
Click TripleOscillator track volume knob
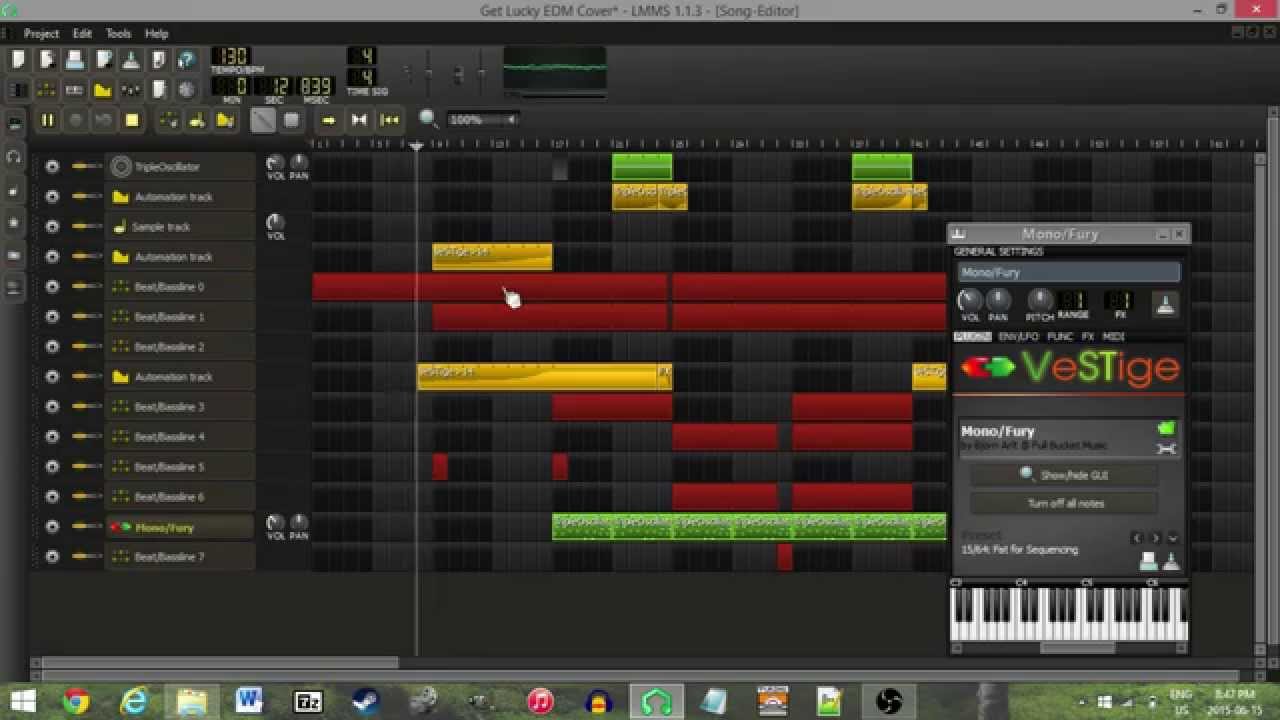(274, 163)
